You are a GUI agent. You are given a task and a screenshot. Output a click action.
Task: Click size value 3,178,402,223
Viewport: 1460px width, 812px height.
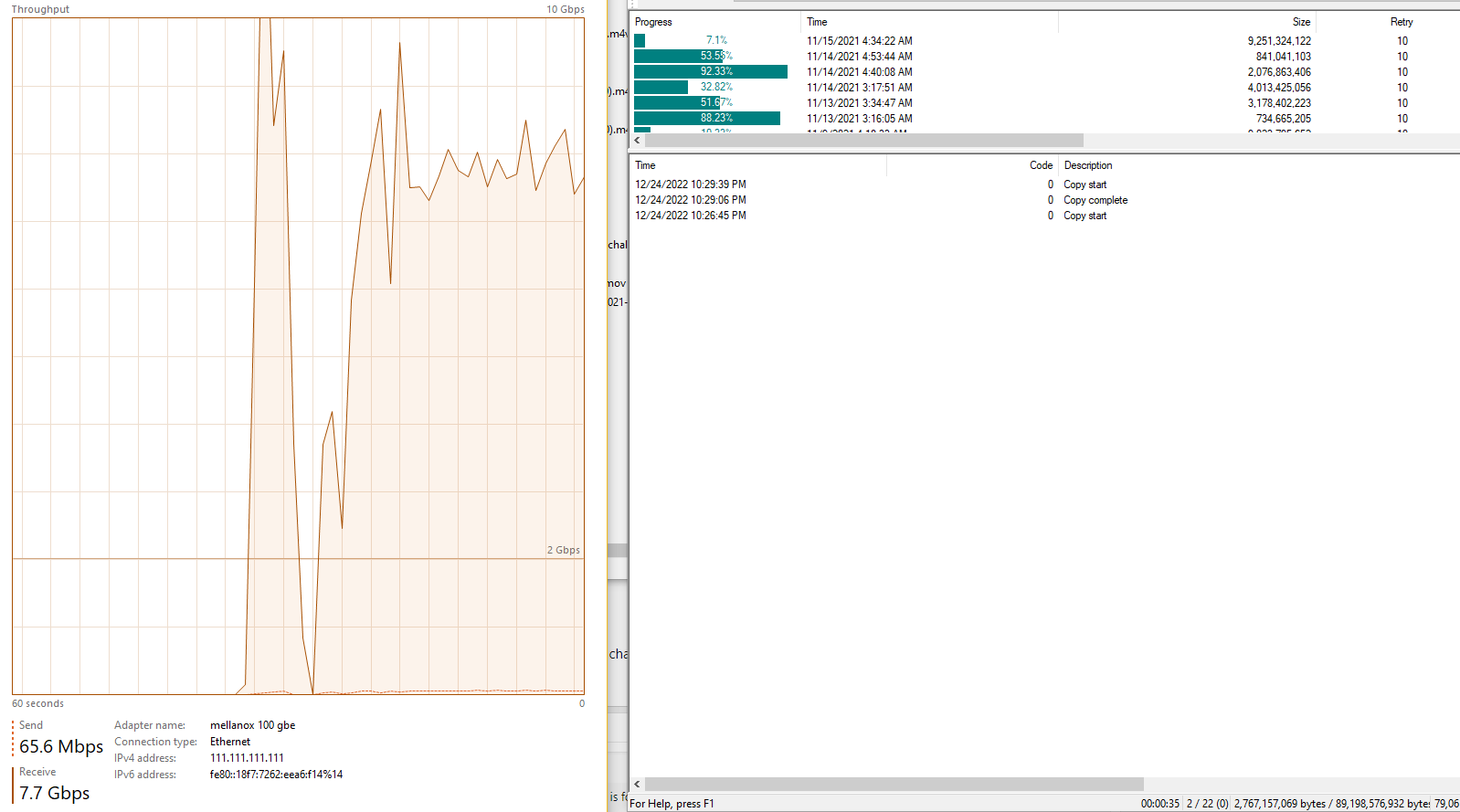point(1279,103)
